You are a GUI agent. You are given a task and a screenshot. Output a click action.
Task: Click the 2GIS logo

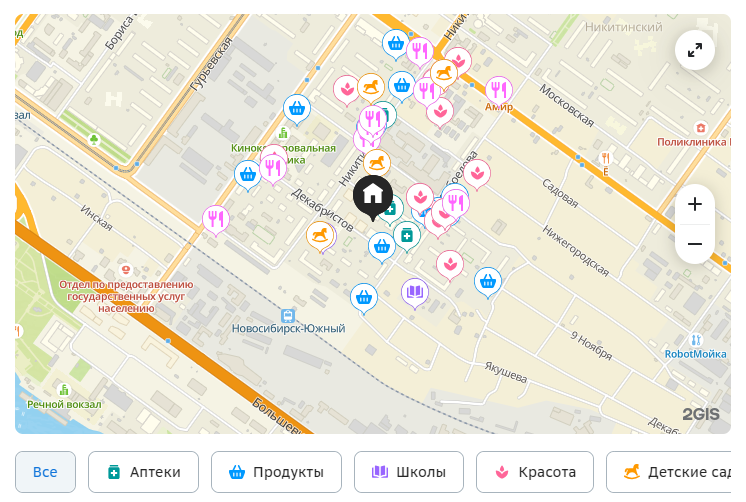(x=701, y=414)
